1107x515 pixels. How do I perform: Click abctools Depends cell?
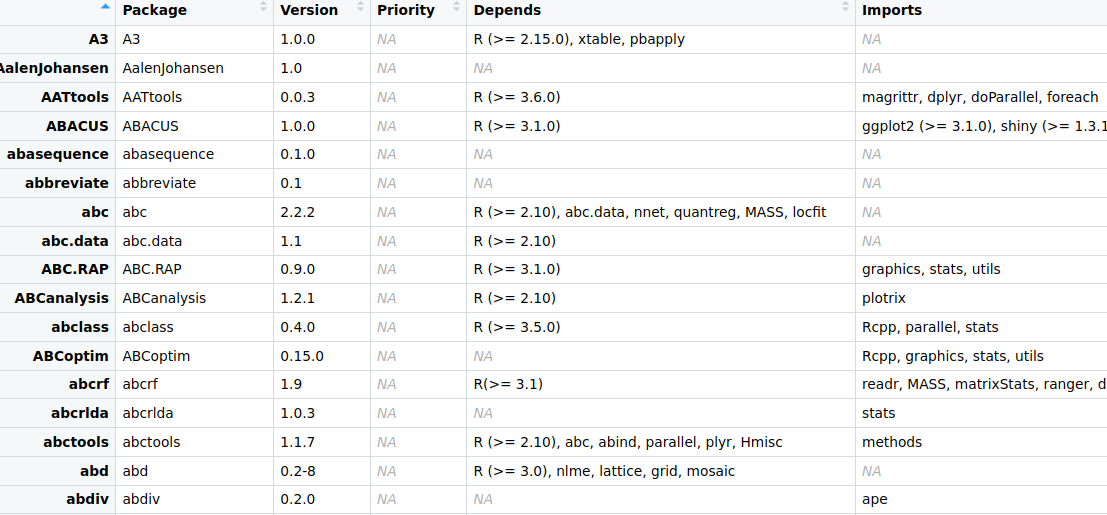[x=661, y=442]
